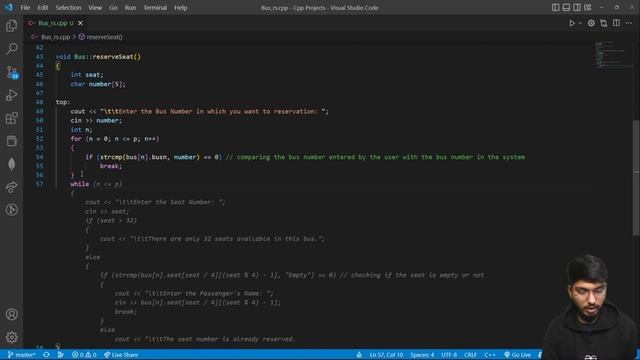Select the Bus_rs.cpp editor tab
640x360 pixels.
(56, 23)
